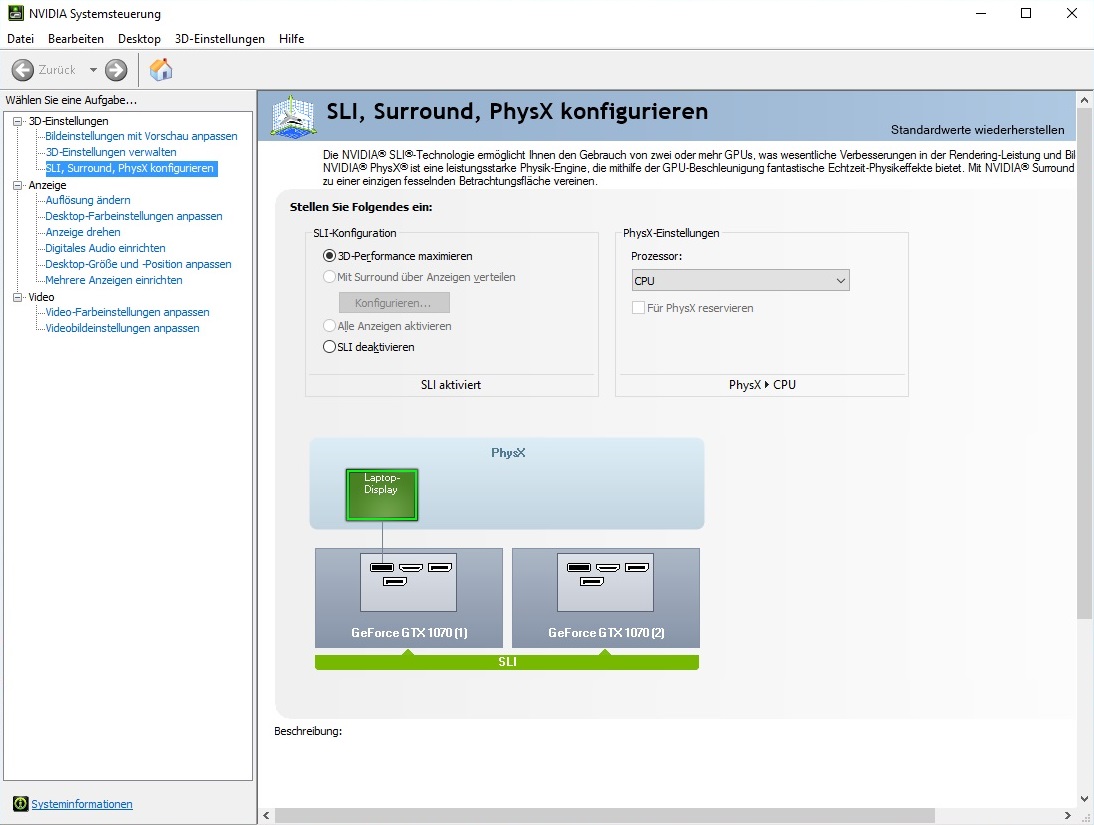The width and height of the screenshot is (1094, 825).
Task: Open the Datei menu
Action: (20, 39)
